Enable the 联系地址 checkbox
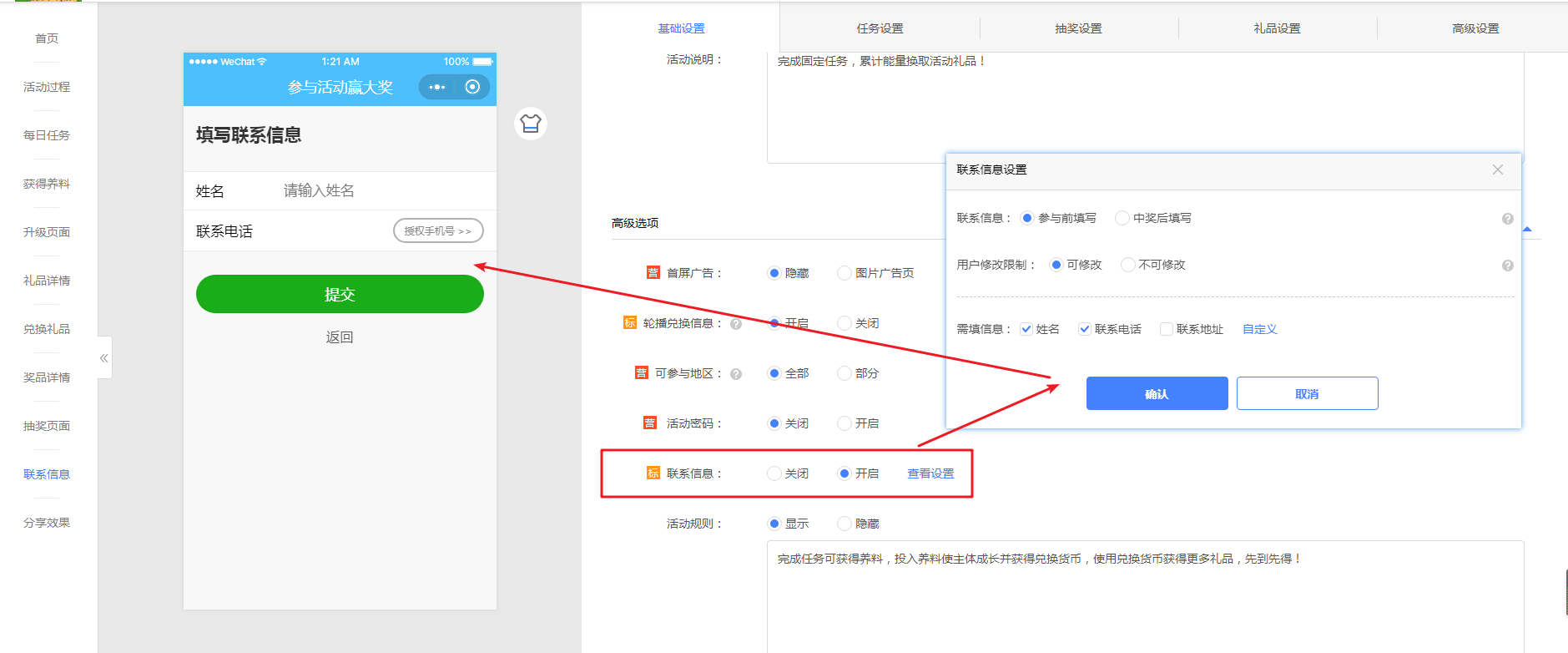 (1167, 329)
